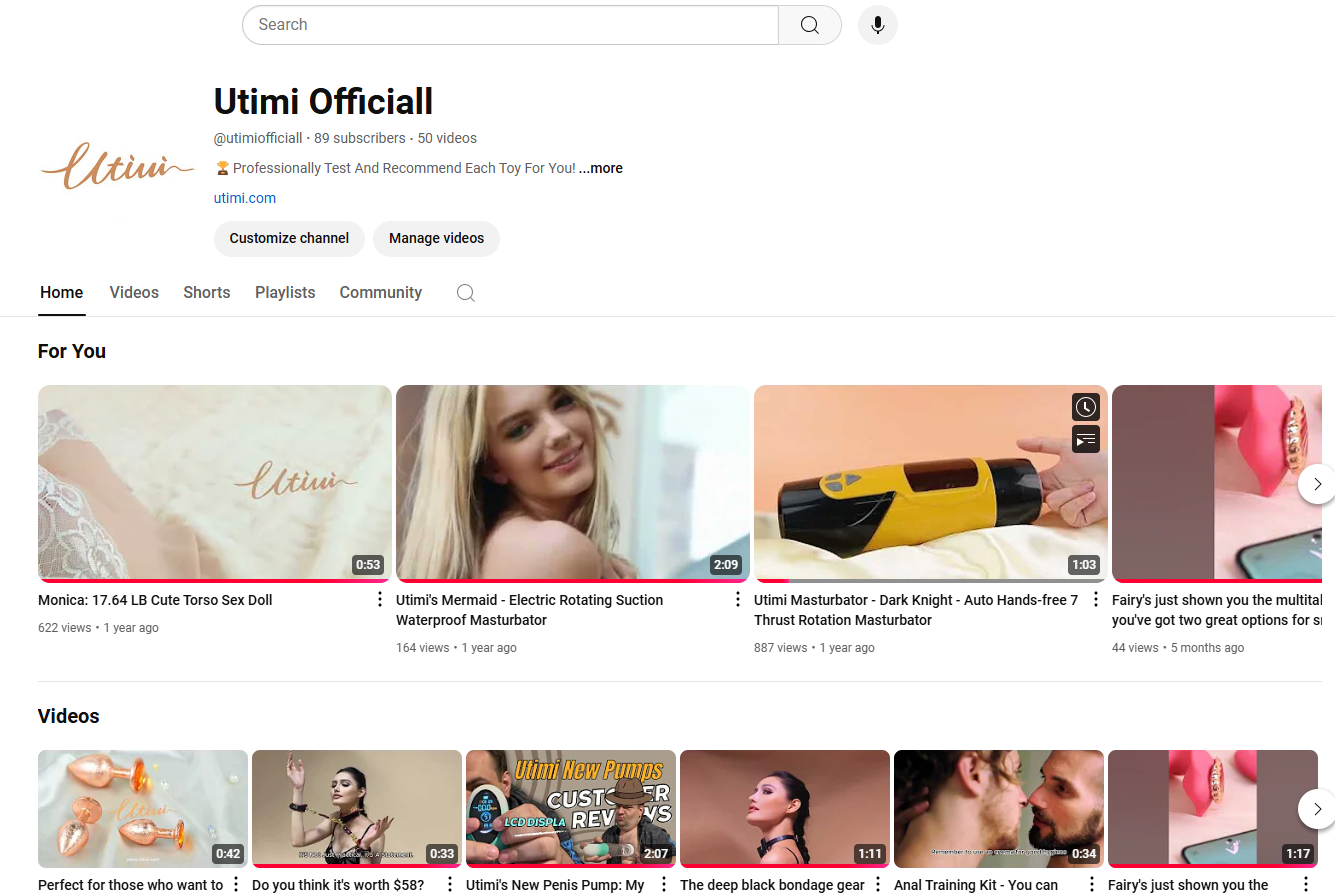Open the 2:07 Utimi New Pumps thumbnail
Screen dimensions: 1335x894
pos(571,808)
